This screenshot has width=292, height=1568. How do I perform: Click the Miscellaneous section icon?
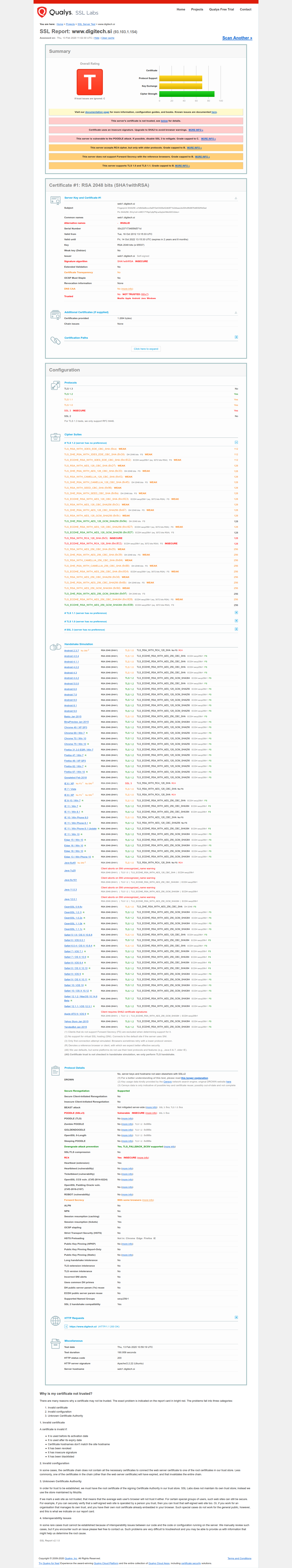tap(55, 1343)
